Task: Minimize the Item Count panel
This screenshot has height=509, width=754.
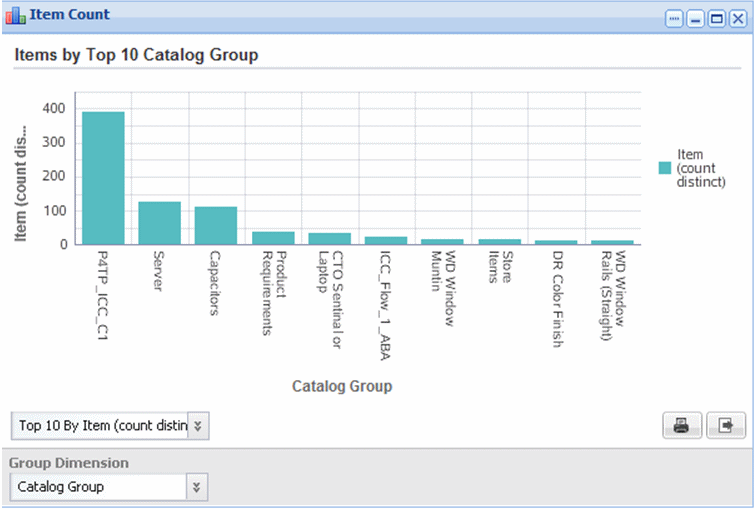Action: click(x=695, y=19)
